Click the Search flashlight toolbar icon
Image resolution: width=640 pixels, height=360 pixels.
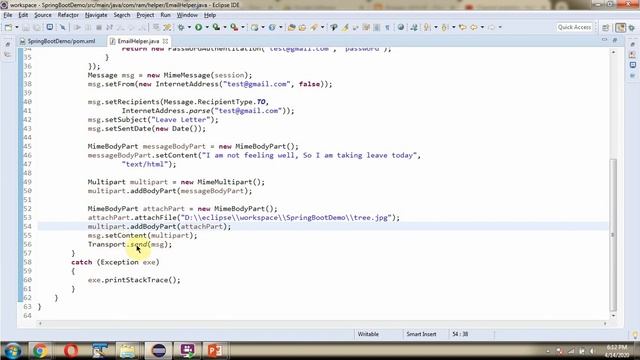[x=314, y=27]
